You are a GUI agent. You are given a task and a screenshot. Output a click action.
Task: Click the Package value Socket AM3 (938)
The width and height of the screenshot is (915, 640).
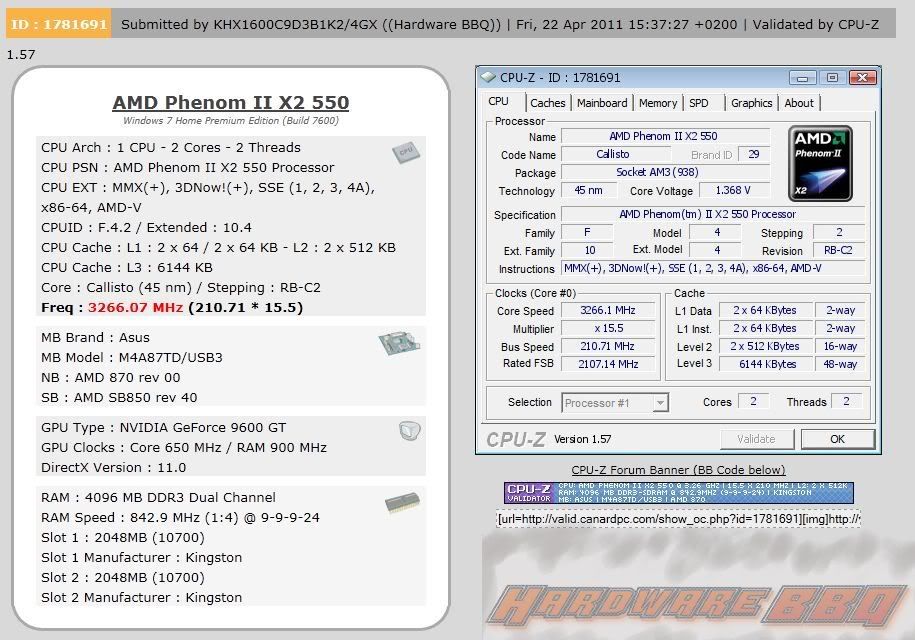[x=665, y=172]
